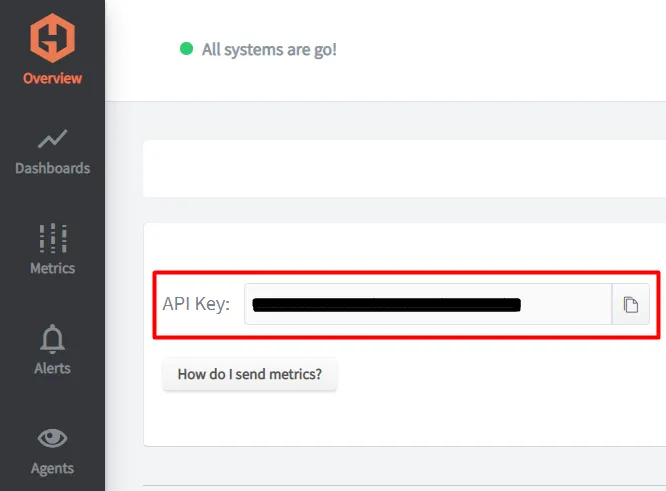
Task: Click the Agents eye icon
Action: (x=52, y=438)
